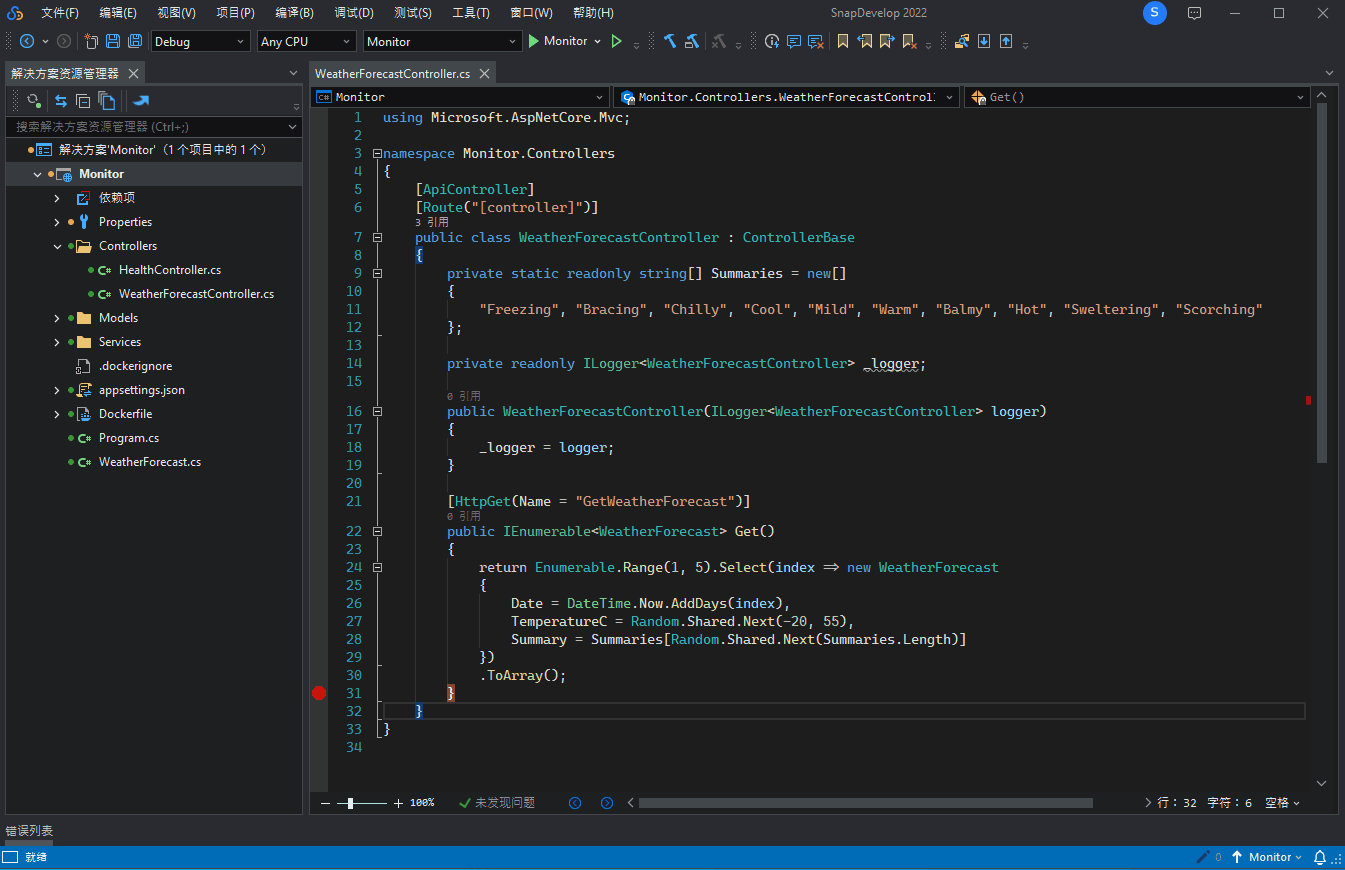Click the editor zoom slider handle
Image resolution: width=1345 pixels, height=870 pixels.
350,803
